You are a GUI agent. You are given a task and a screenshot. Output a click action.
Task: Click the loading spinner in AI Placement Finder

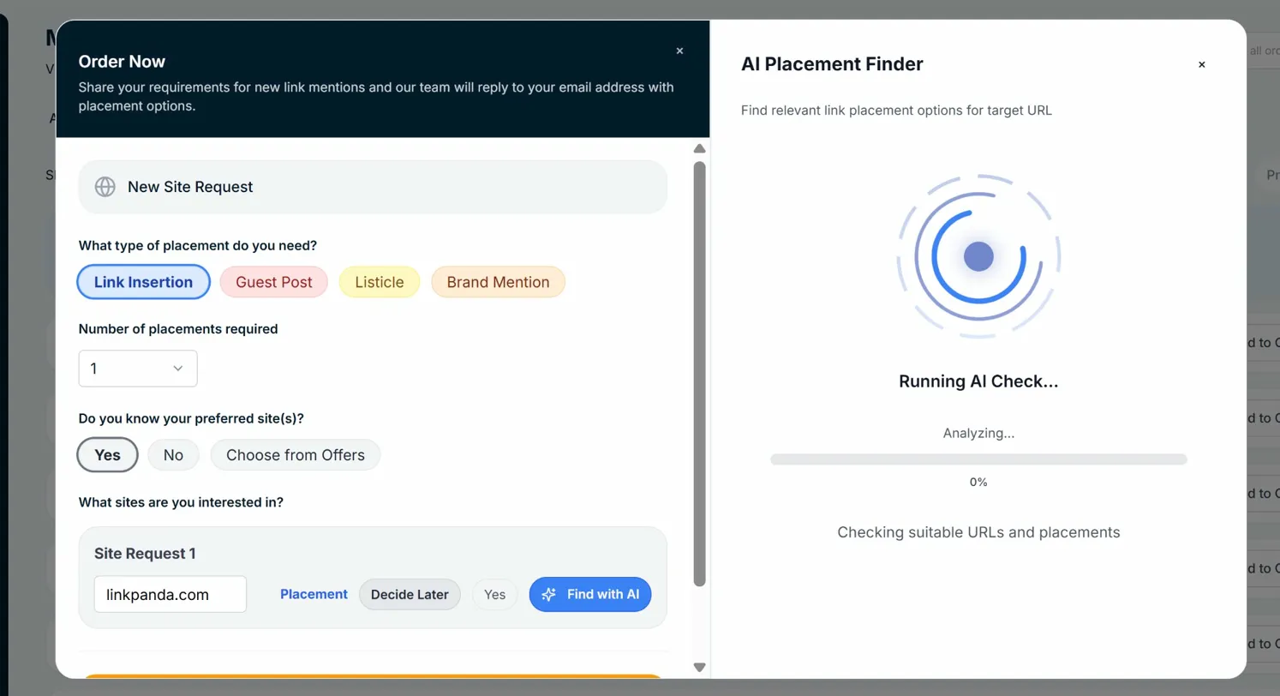pyautogui.click(x=978, y=255)
